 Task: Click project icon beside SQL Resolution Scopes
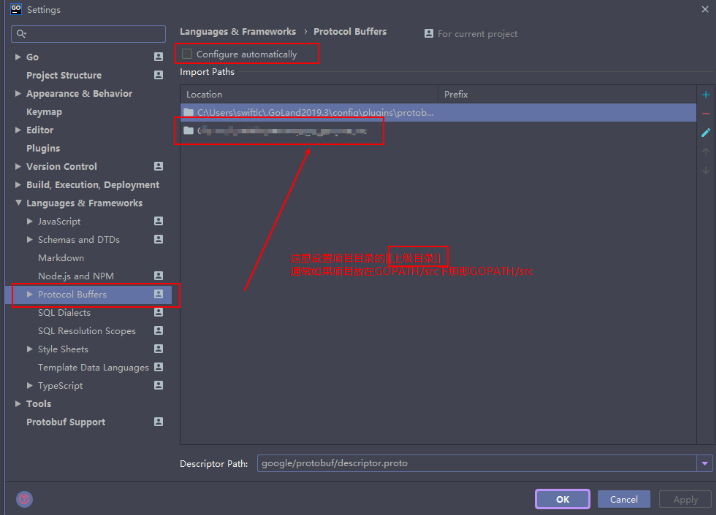158,331
